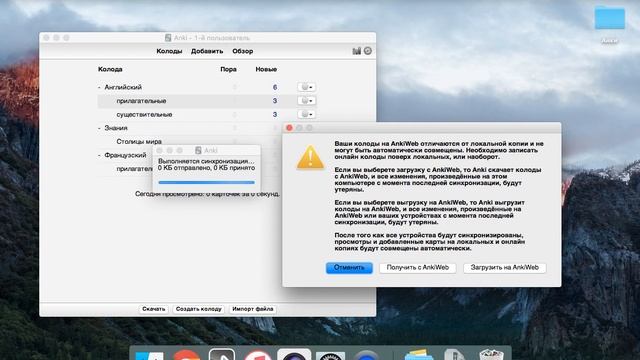Select the Столицы мира deck
Viewport: 640px width, 360px height.
point(139,142)
